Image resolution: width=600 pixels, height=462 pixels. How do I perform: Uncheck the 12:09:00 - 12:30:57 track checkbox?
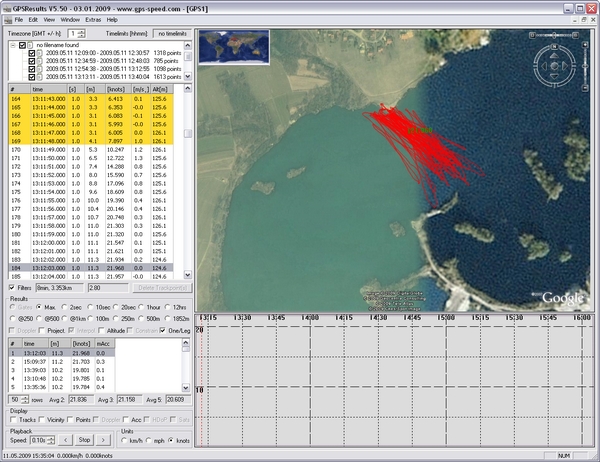(x=32, y=53)
